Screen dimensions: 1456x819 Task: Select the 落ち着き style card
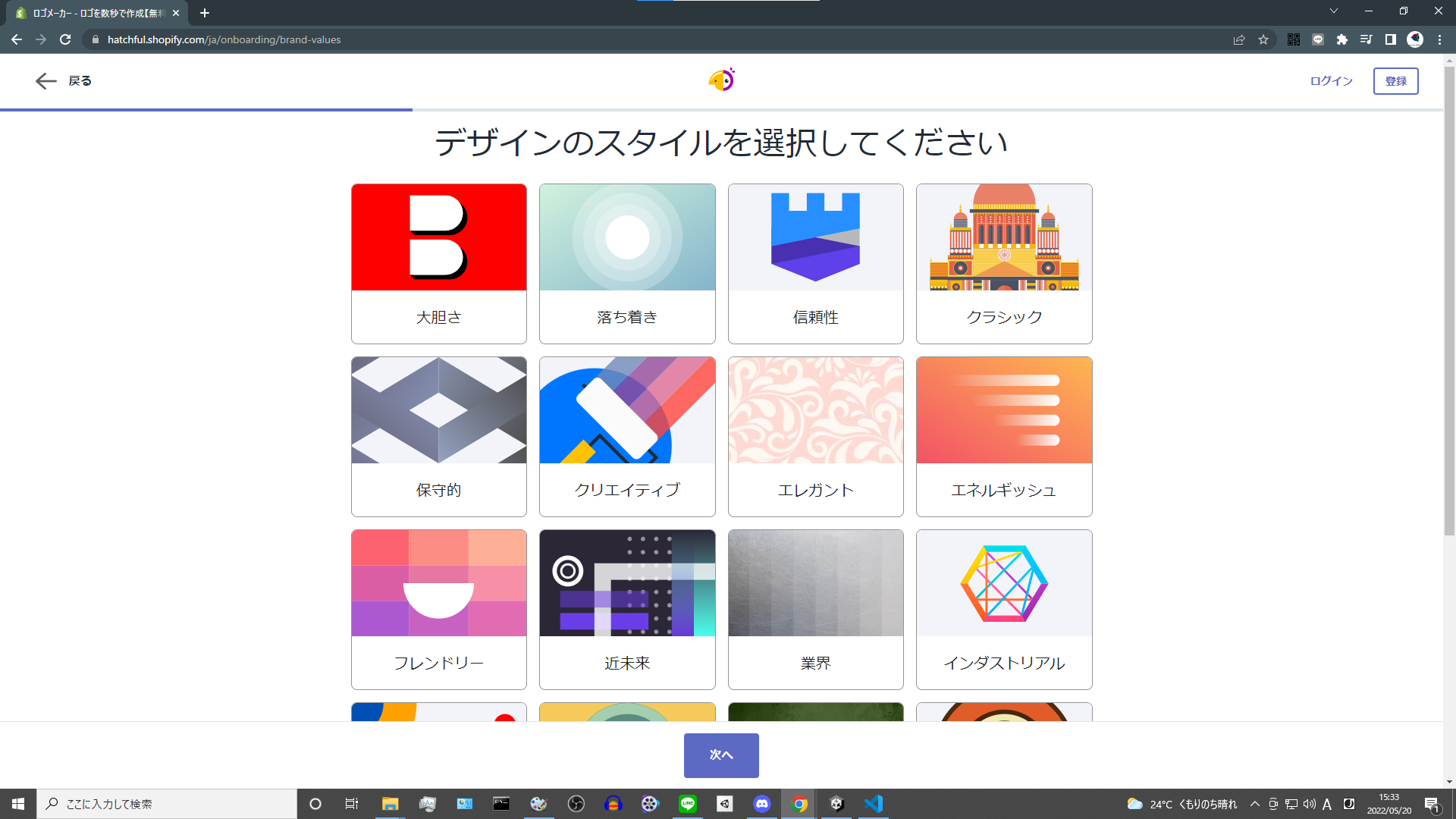[627, 263]
